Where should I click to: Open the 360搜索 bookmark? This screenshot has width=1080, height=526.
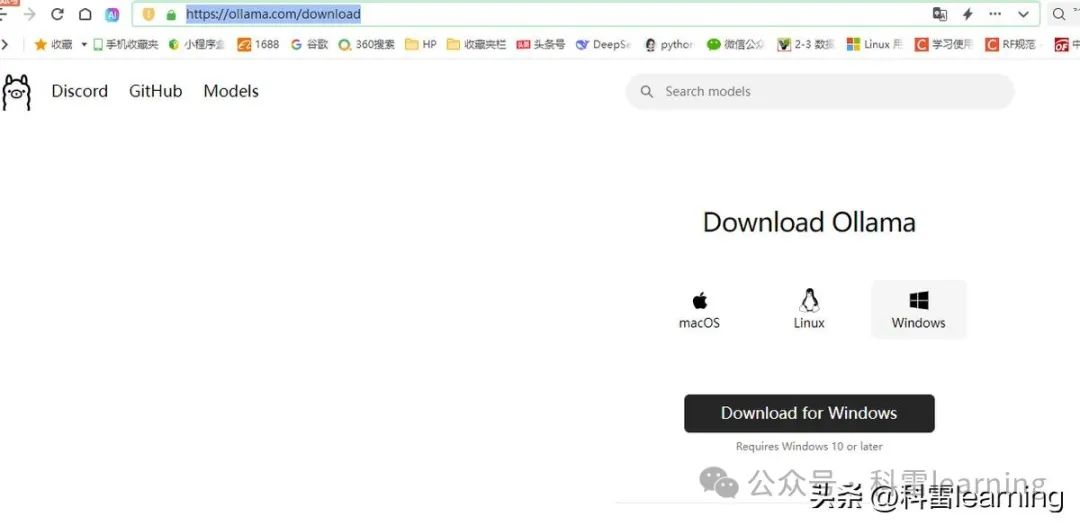366,44
